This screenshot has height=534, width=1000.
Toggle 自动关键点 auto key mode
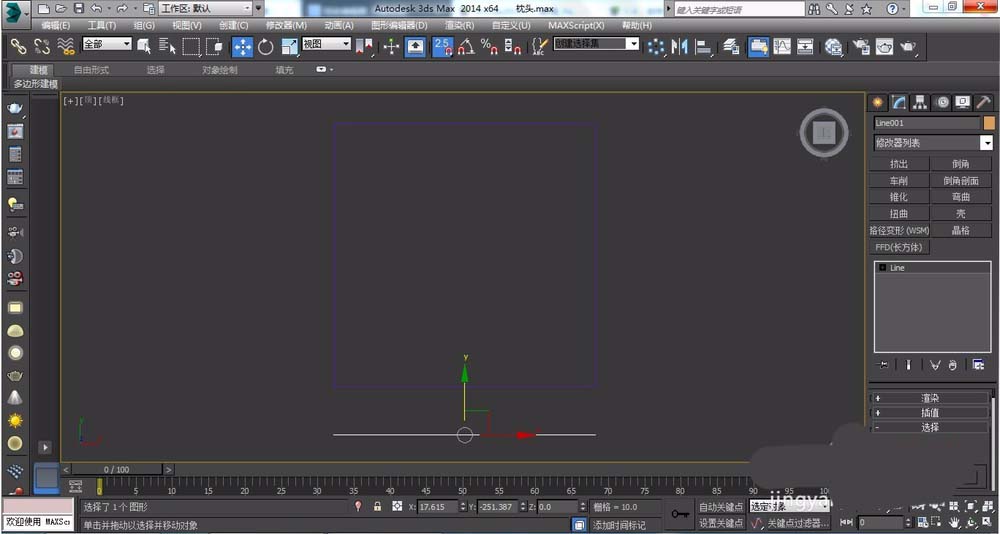click(720, 507)
